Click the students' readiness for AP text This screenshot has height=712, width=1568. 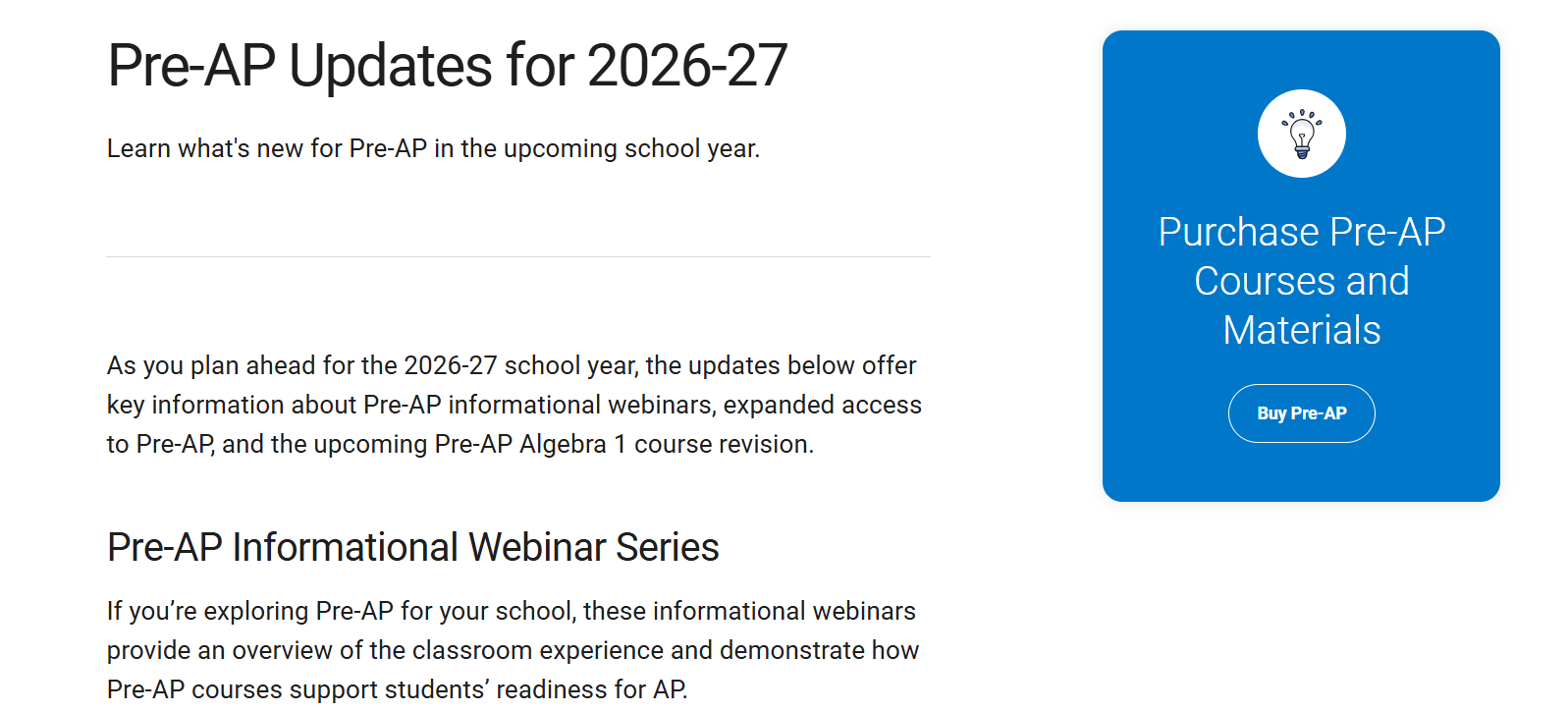(536, 689)
